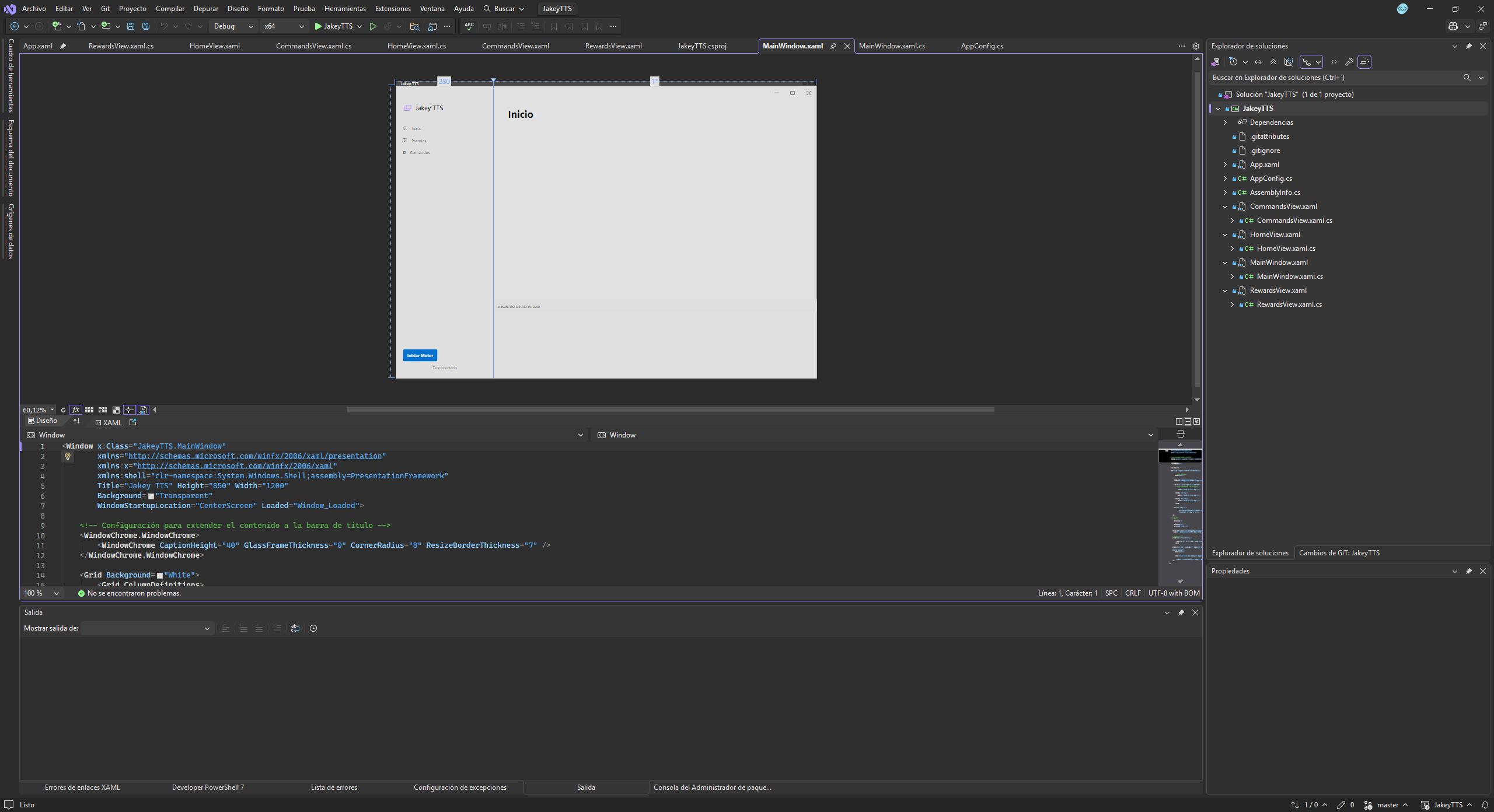Click the Save file toolbar icon
The height and width of the screenshot is (812, 1494).
point(131,26)
